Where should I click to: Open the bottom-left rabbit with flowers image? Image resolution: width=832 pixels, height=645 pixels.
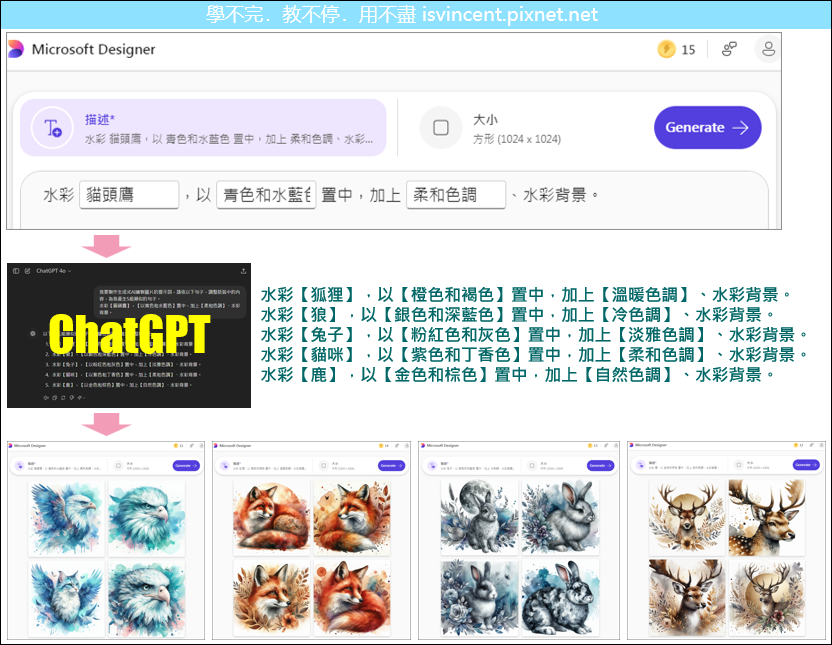tap(479, 598)
